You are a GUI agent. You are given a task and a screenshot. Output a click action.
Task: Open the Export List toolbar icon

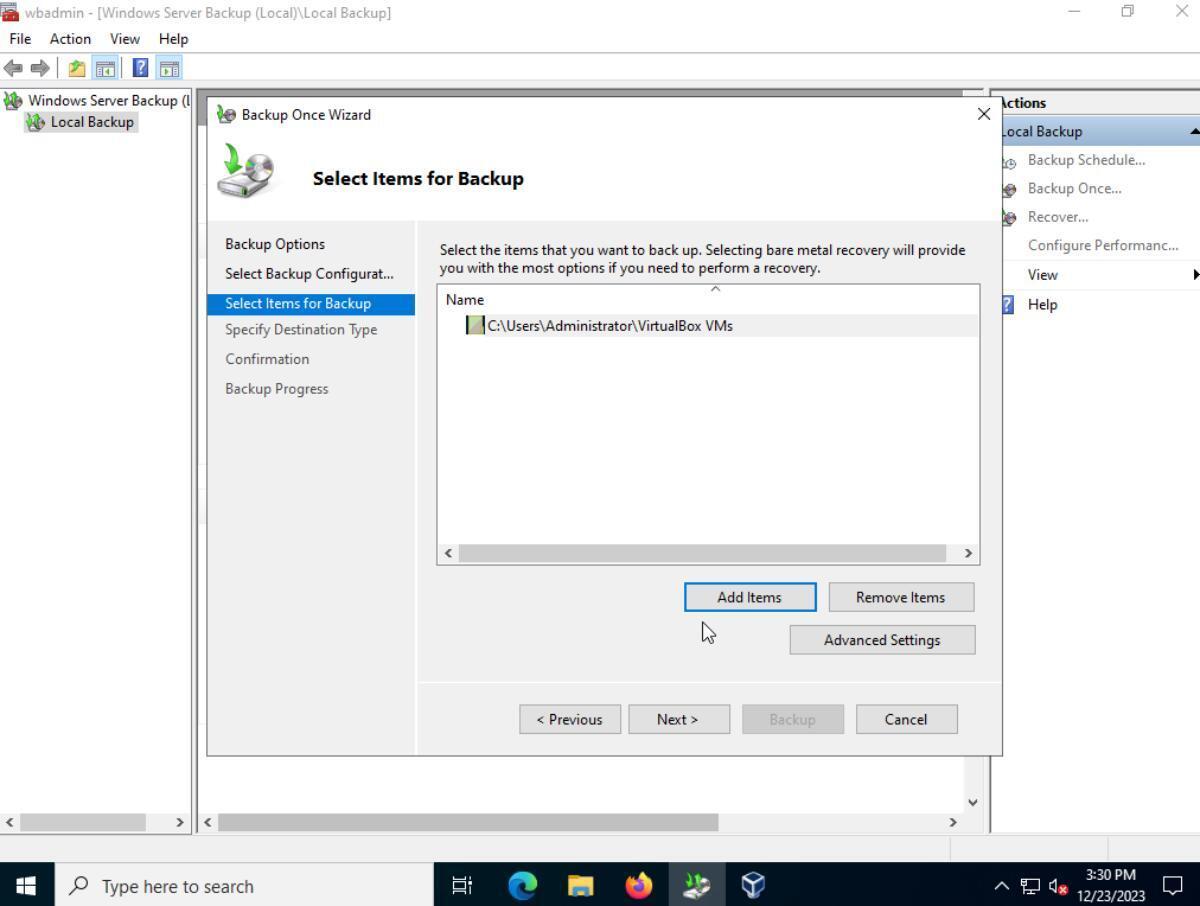[x=75, y=67]
